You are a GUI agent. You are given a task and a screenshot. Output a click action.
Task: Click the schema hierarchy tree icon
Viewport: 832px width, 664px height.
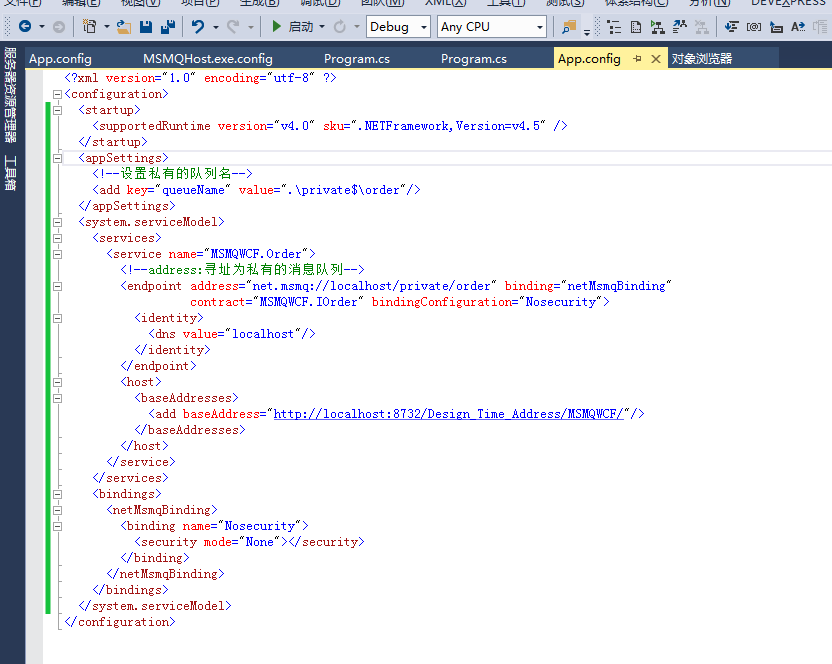tap(657, 27)
